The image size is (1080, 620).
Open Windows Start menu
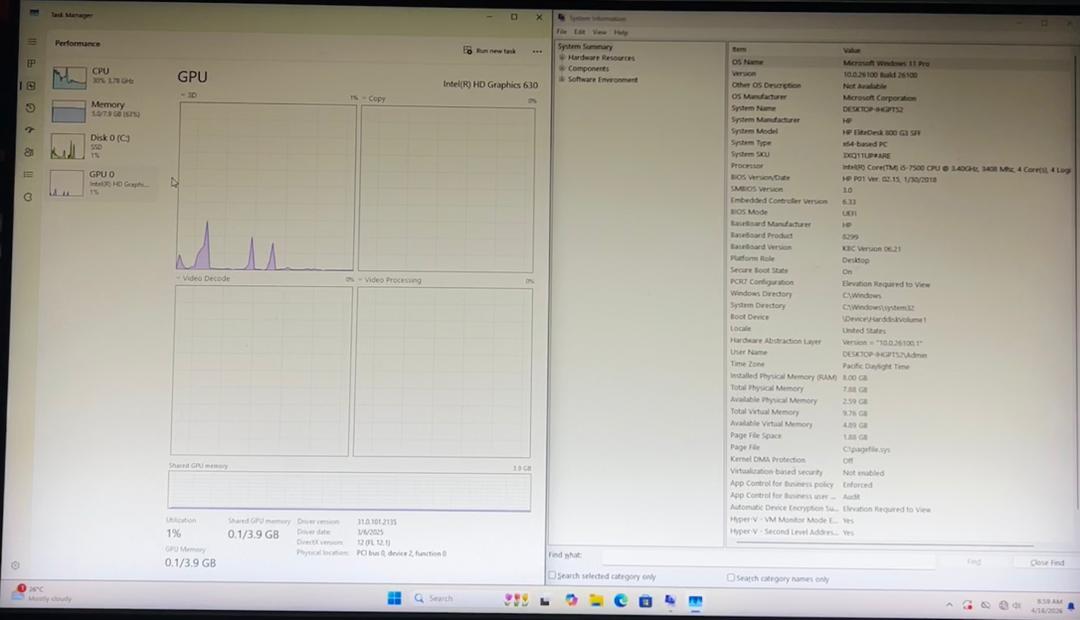[394, 598]
